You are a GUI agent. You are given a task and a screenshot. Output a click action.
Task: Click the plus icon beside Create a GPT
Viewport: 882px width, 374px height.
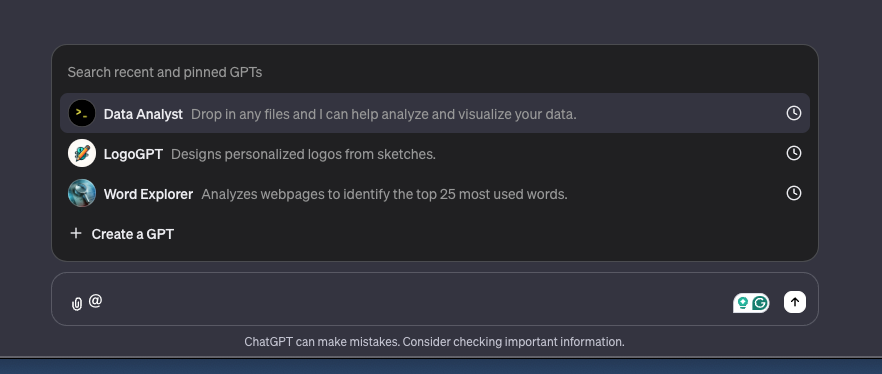coord(76,233)
